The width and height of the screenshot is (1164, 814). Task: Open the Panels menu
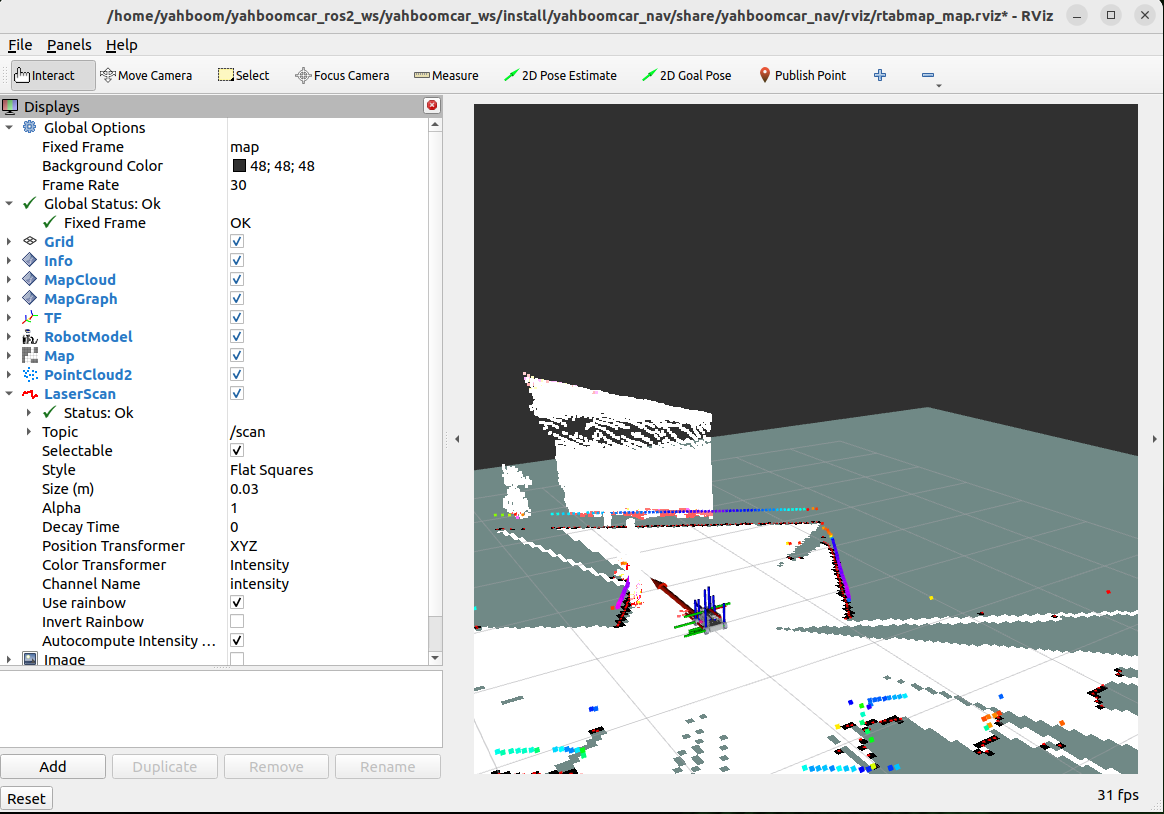pos(69,45)
